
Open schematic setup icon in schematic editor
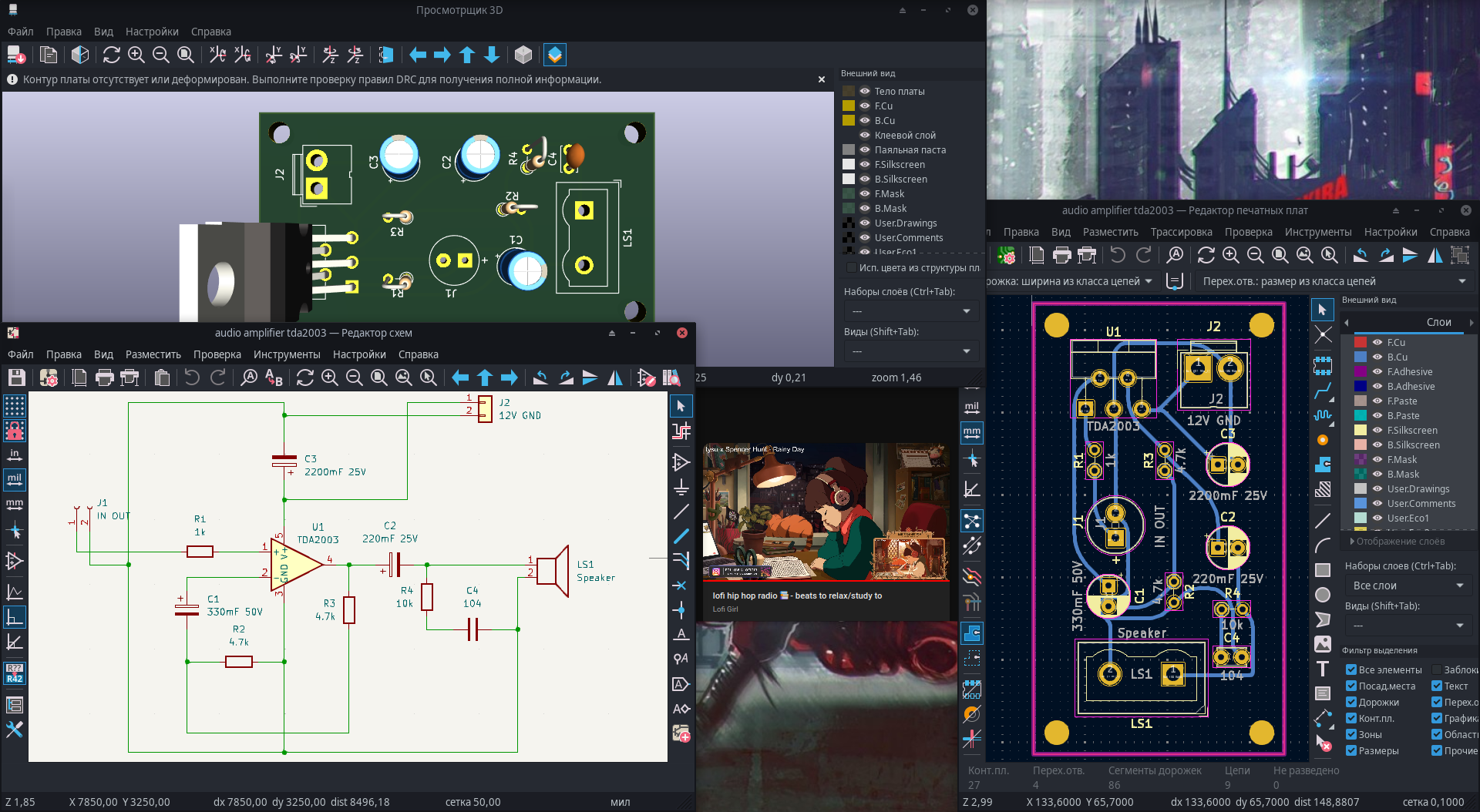[x=49, y=377]
